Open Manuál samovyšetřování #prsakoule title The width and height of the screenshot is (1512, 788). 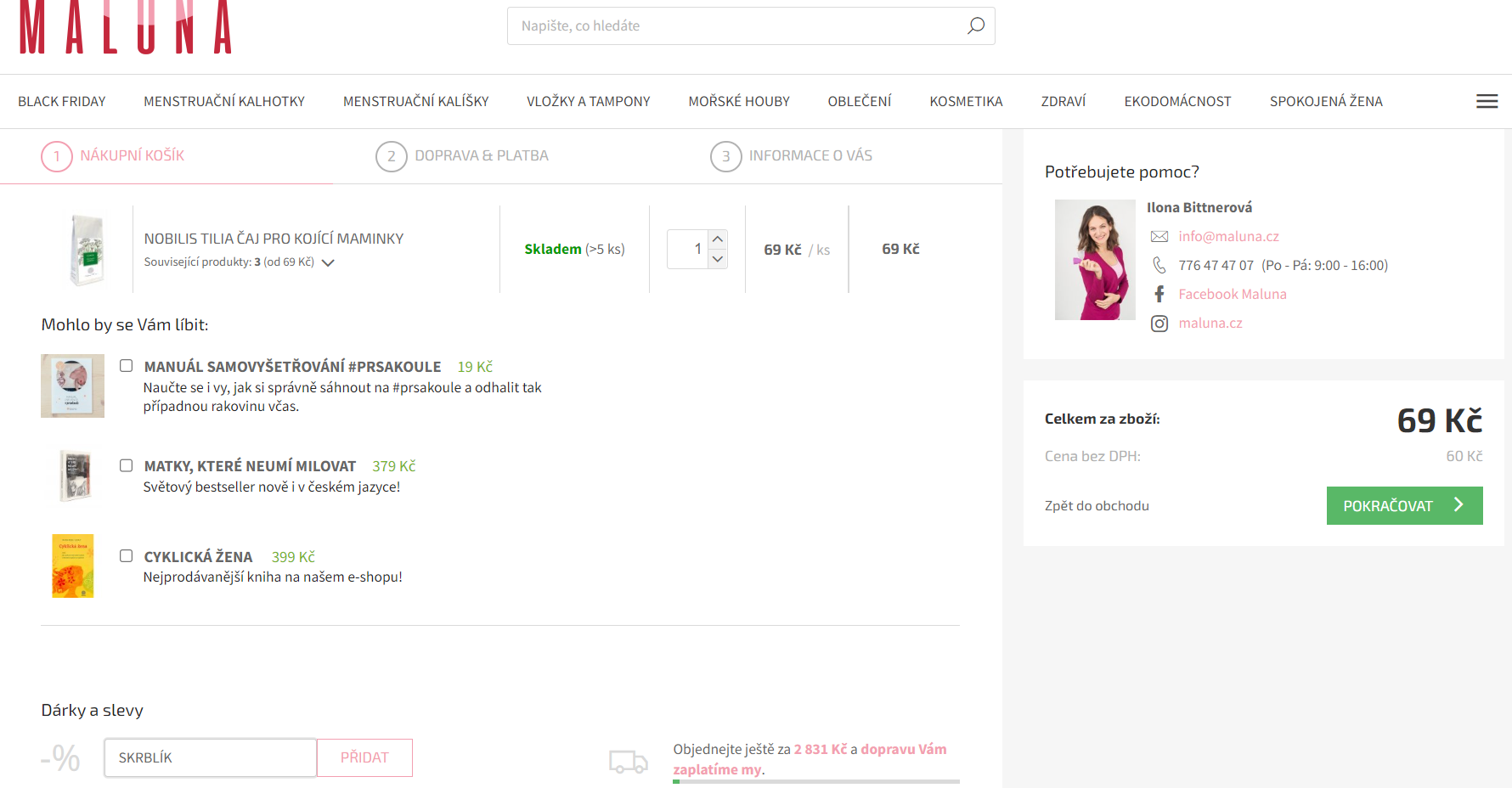(x=292, y=367)
